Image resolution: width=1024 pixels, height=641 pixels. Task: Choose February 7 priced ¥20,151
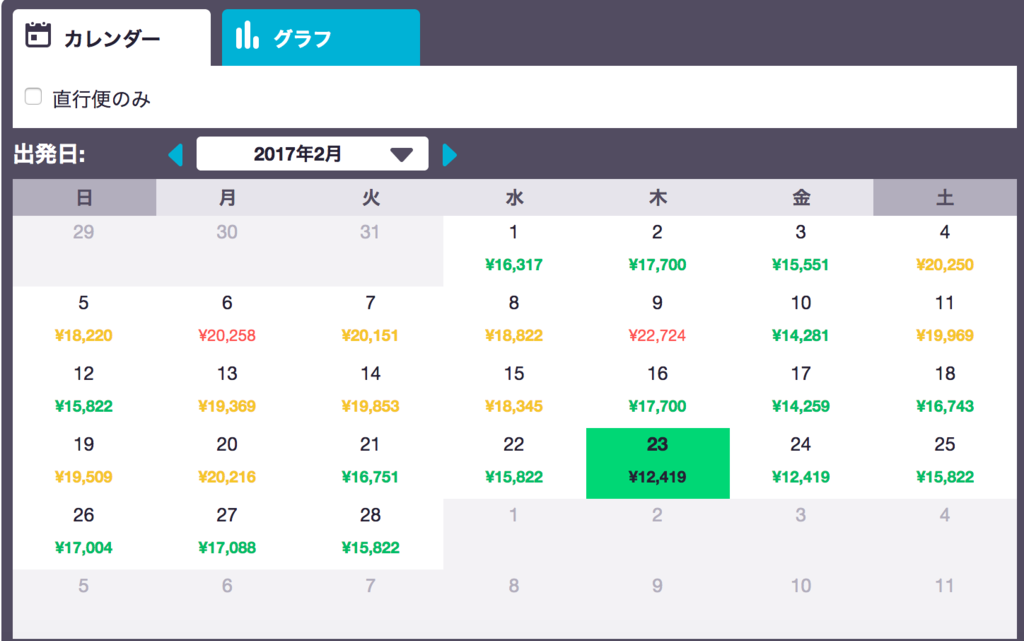click(x=371, y=322)
